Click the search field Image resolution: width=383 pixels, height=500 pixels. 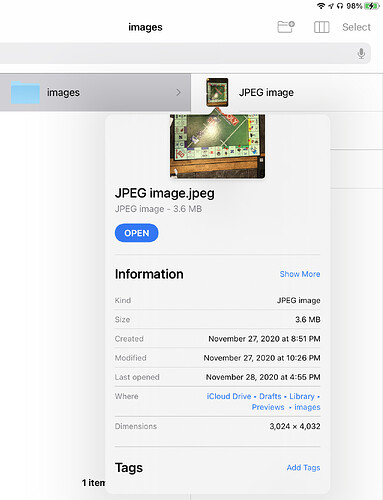pos(185,53)
